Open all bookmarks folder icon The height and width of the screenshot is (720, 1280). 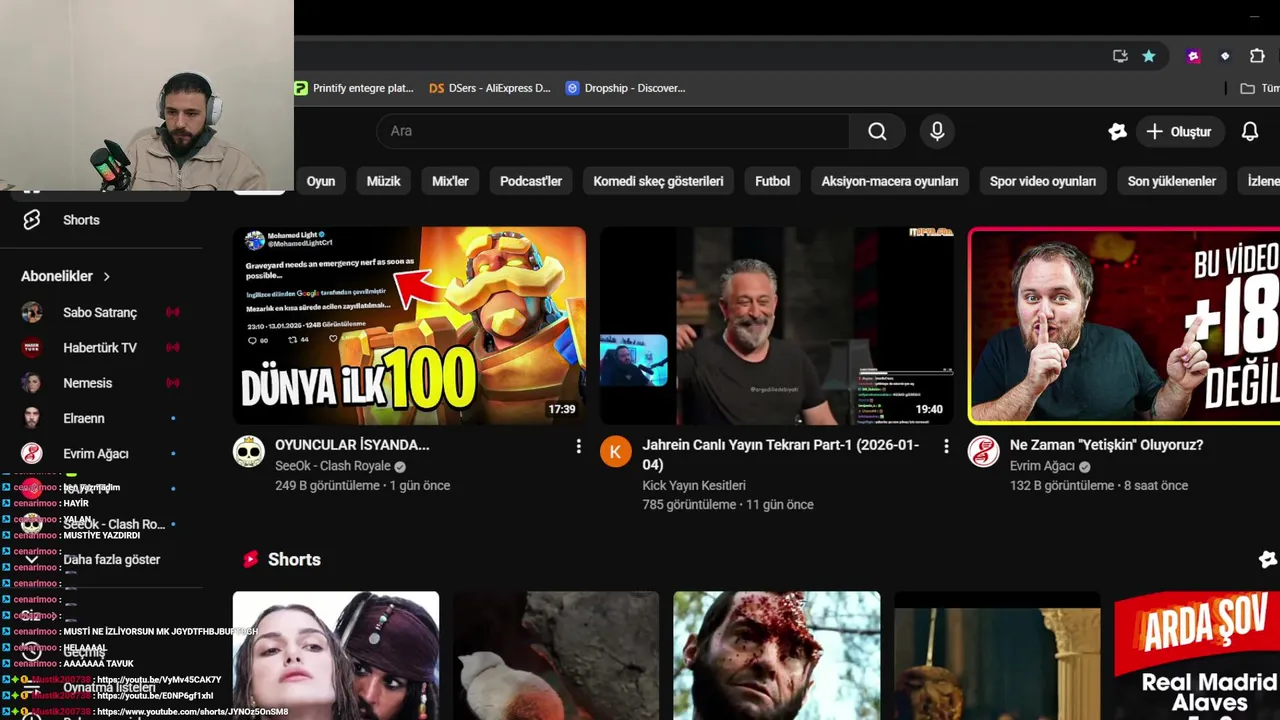(1247, 88)
